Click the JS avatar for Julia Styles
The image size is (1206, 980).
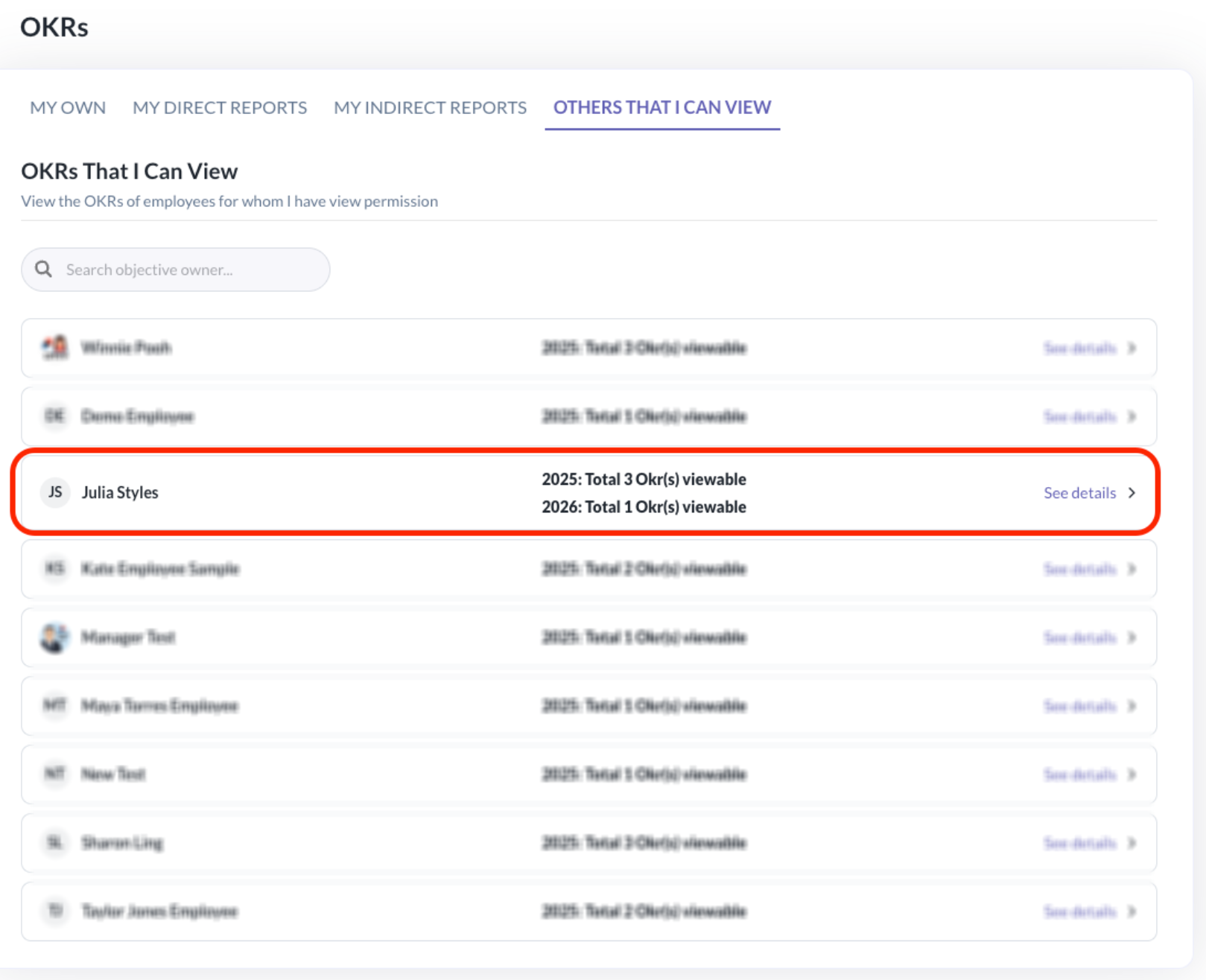pos(55,492)
